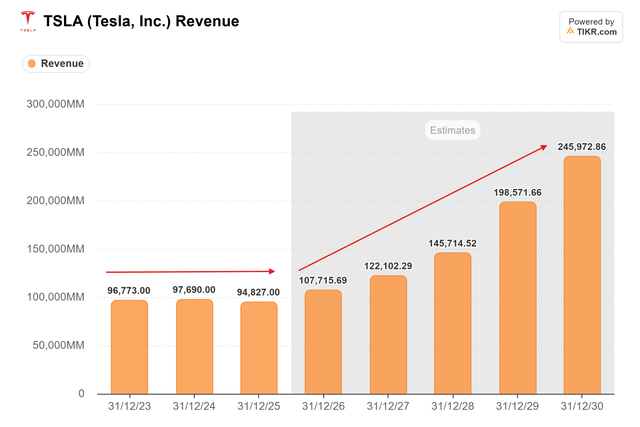Click the 31/12/28 date label
This screenshot has width=640, height=427.
click(x=453, y=406)
